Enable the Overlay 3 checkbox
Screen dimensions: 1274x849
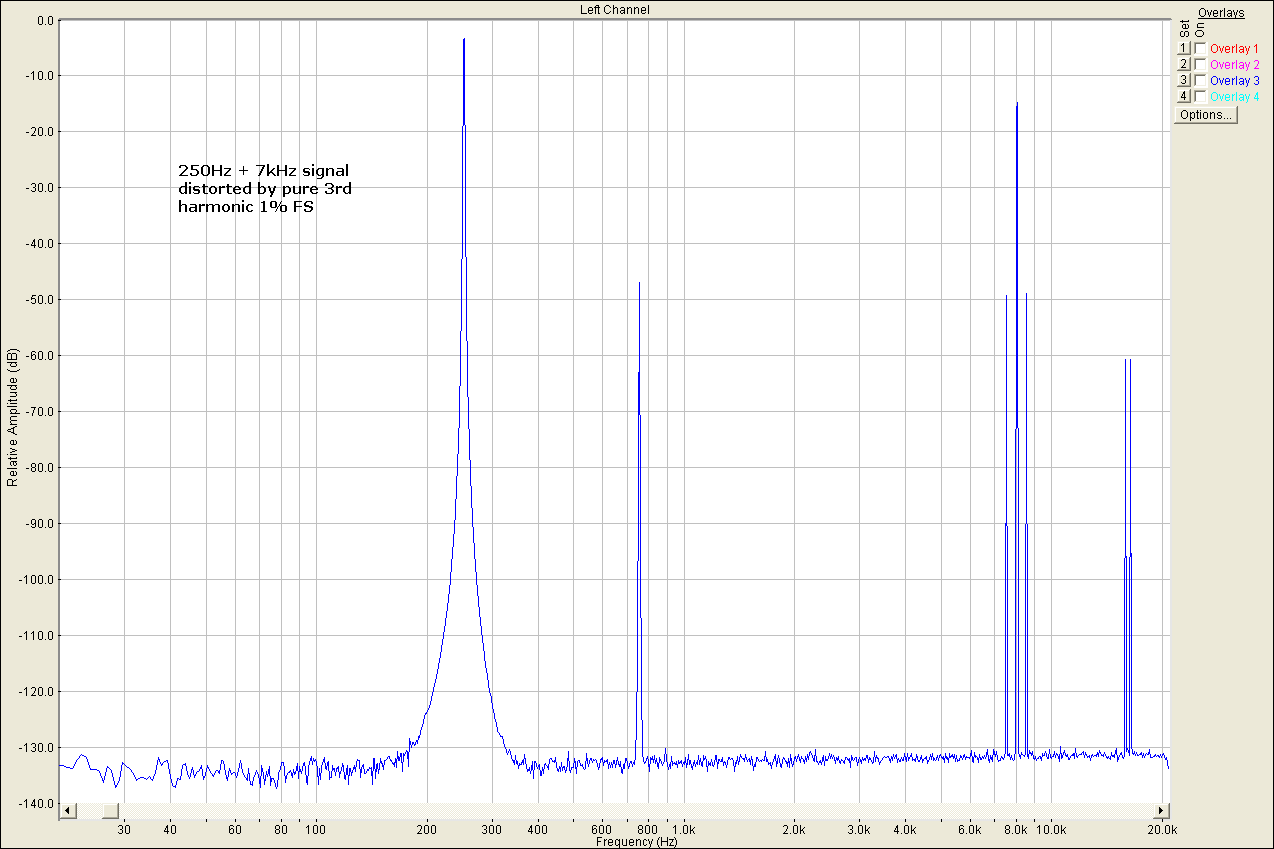(x=1200, y=80)
